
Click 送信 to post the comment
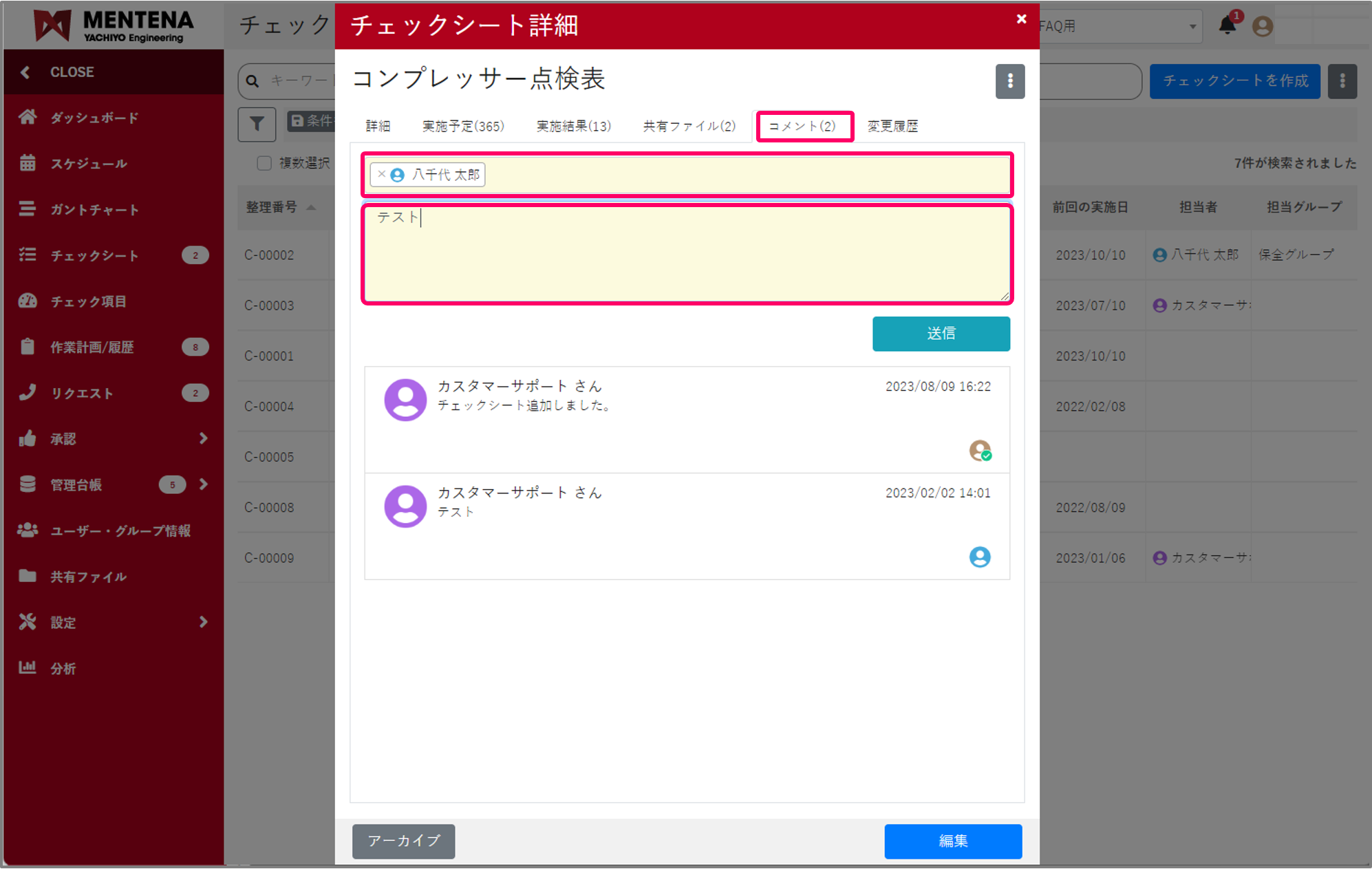click(x=941, y=334)
